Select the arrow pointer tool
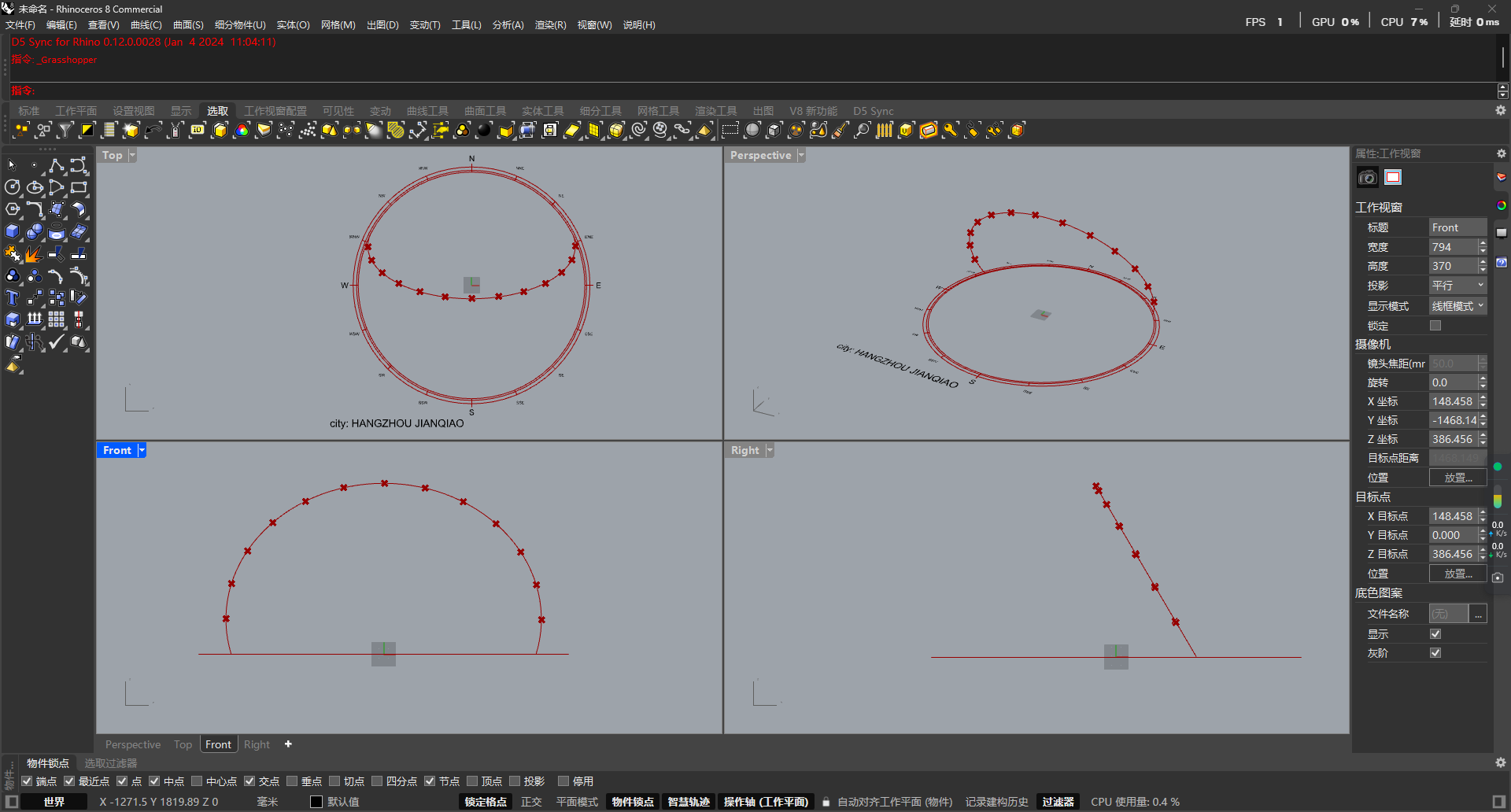The image size is (1511, 812). 12,165
